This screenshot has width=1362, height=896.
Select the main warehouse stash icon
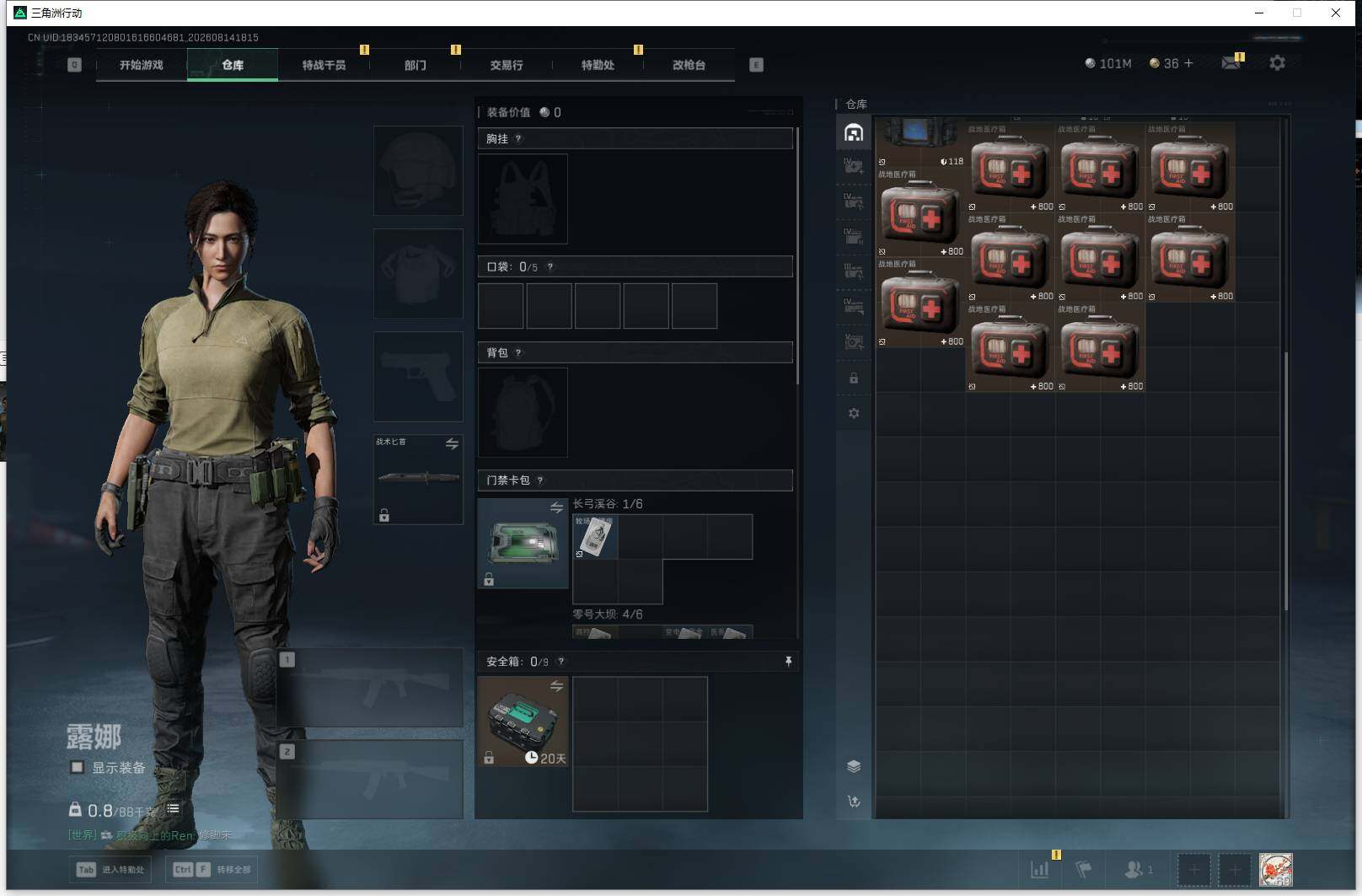pyautogui.click(x=854, y=132)
